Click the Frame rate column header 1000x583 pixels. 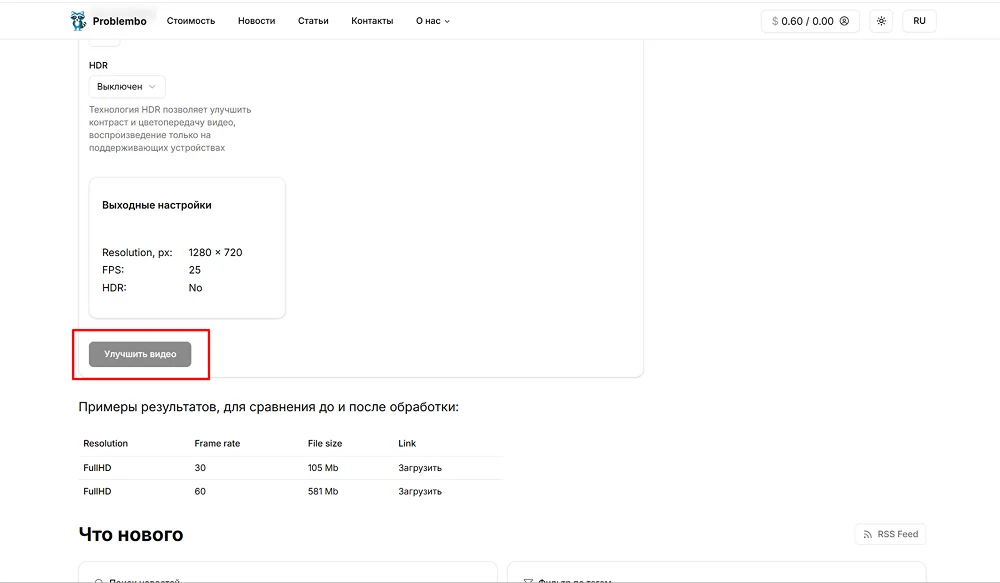tap(217, 443)
